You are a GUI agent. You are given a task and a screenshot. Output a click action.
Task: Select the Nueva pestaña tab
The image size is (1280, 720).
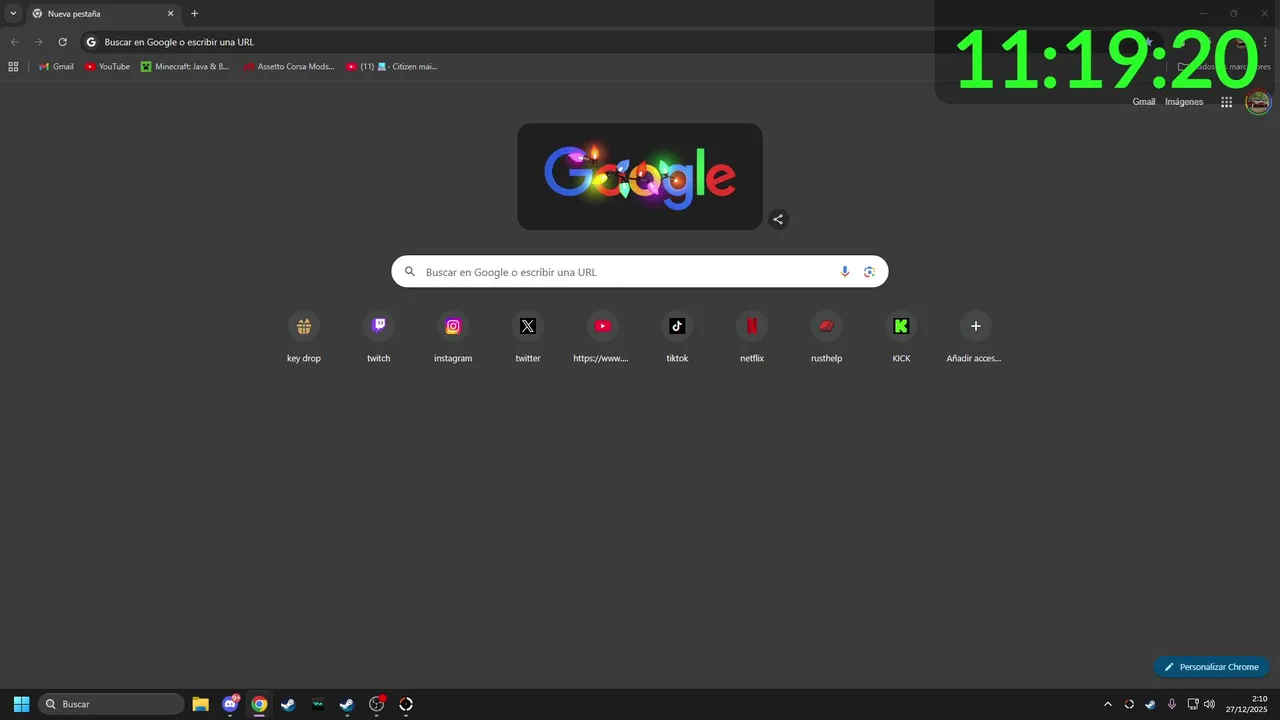102,14
